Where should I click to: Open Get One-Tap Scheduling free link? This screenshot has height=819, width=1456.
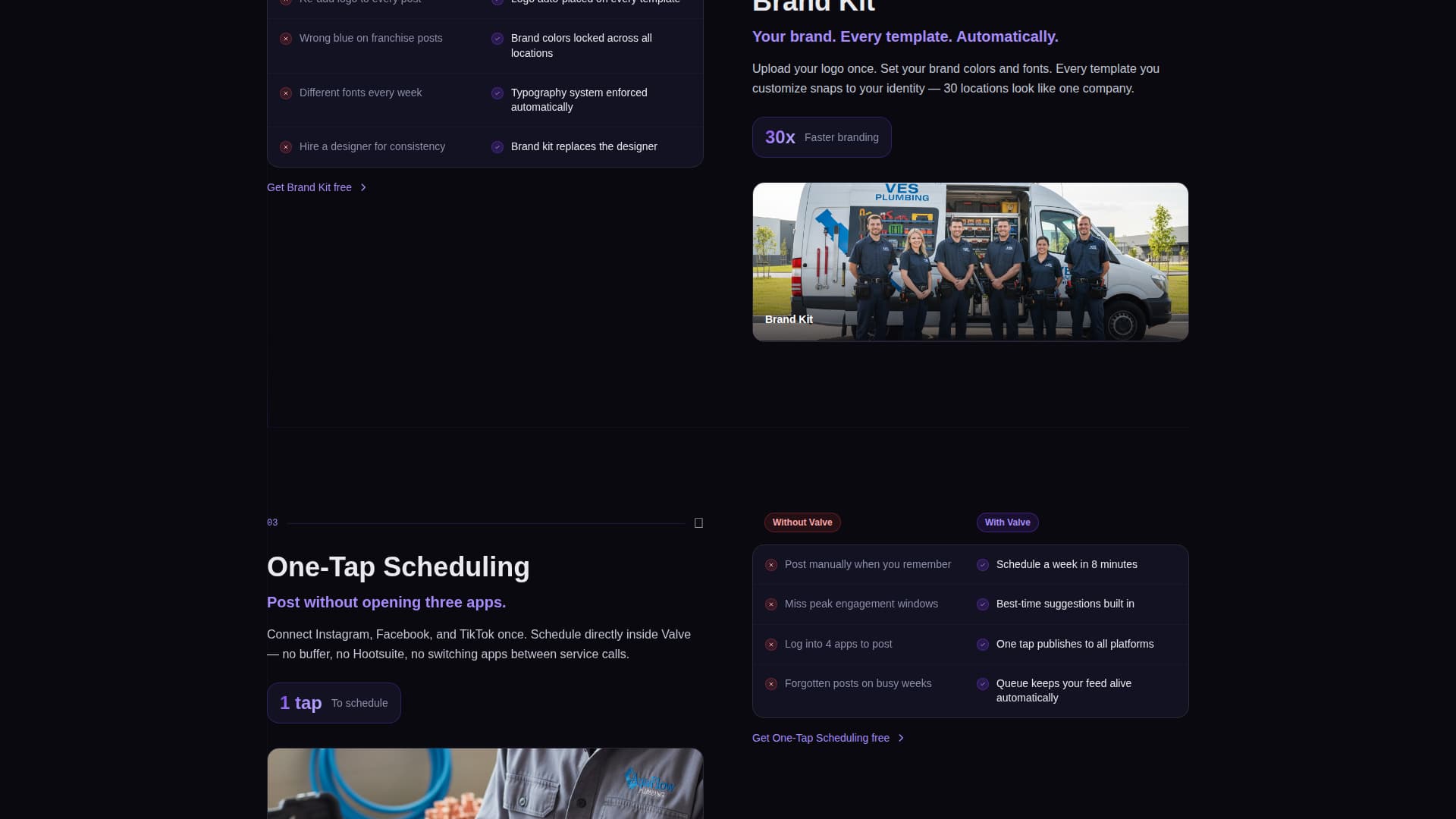[x=828, y=738]
